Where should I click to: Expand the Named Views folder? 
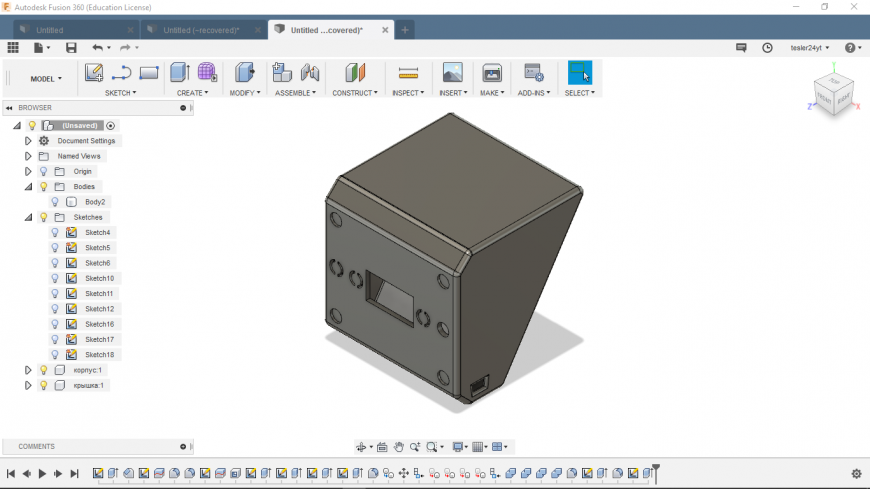pyautogui.click(x=28, y=156)
